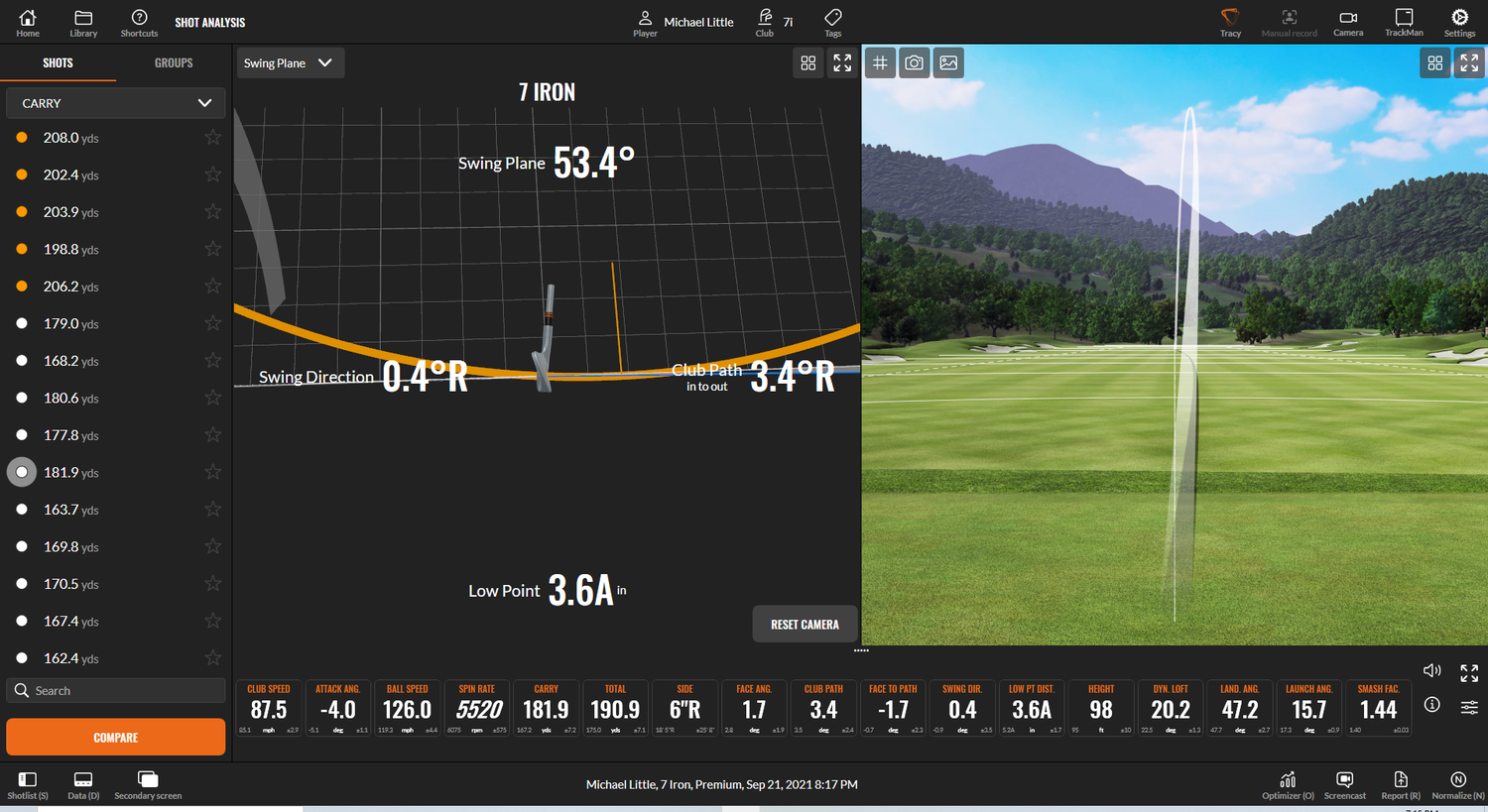
Task: Open the image gallery icon on the range view
Action: [x=948, y=62]
